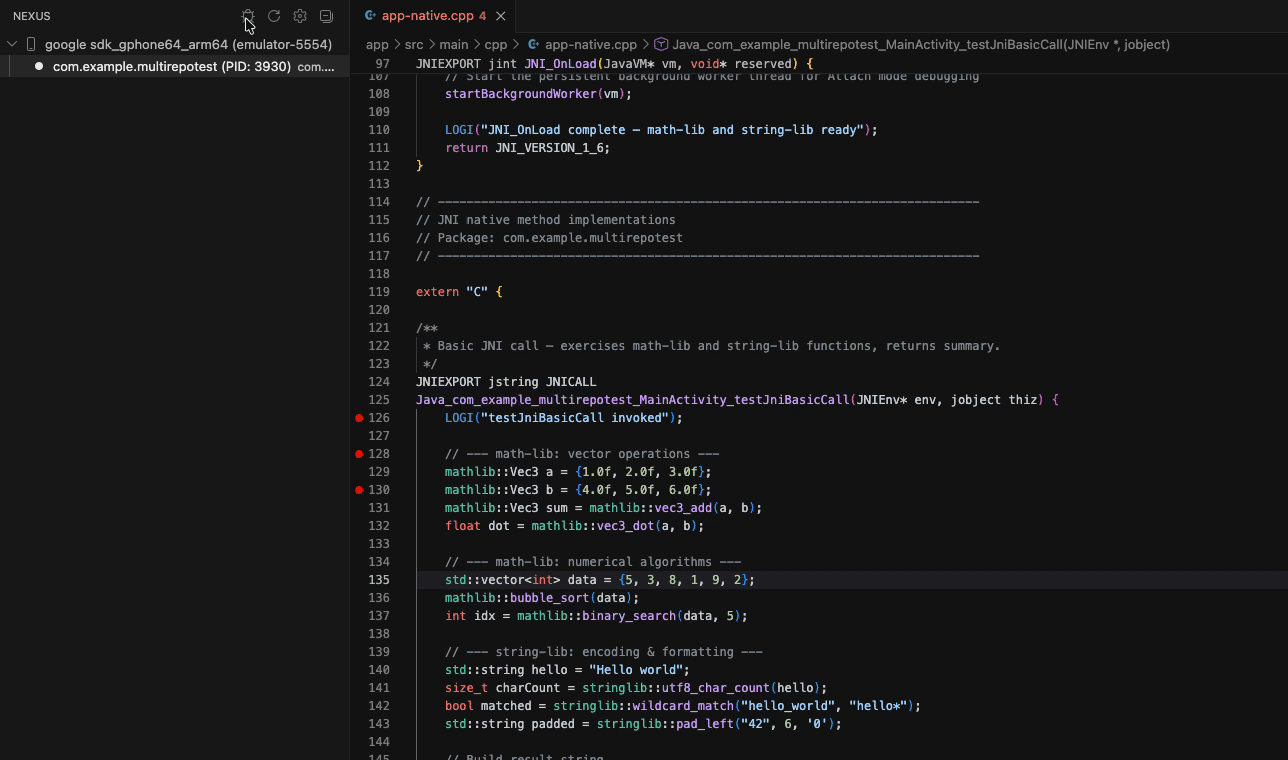This screenshot has height=760, width=1288.
Task: Collapse all items in NEXUS panel
Action: [x=326, y=16]
